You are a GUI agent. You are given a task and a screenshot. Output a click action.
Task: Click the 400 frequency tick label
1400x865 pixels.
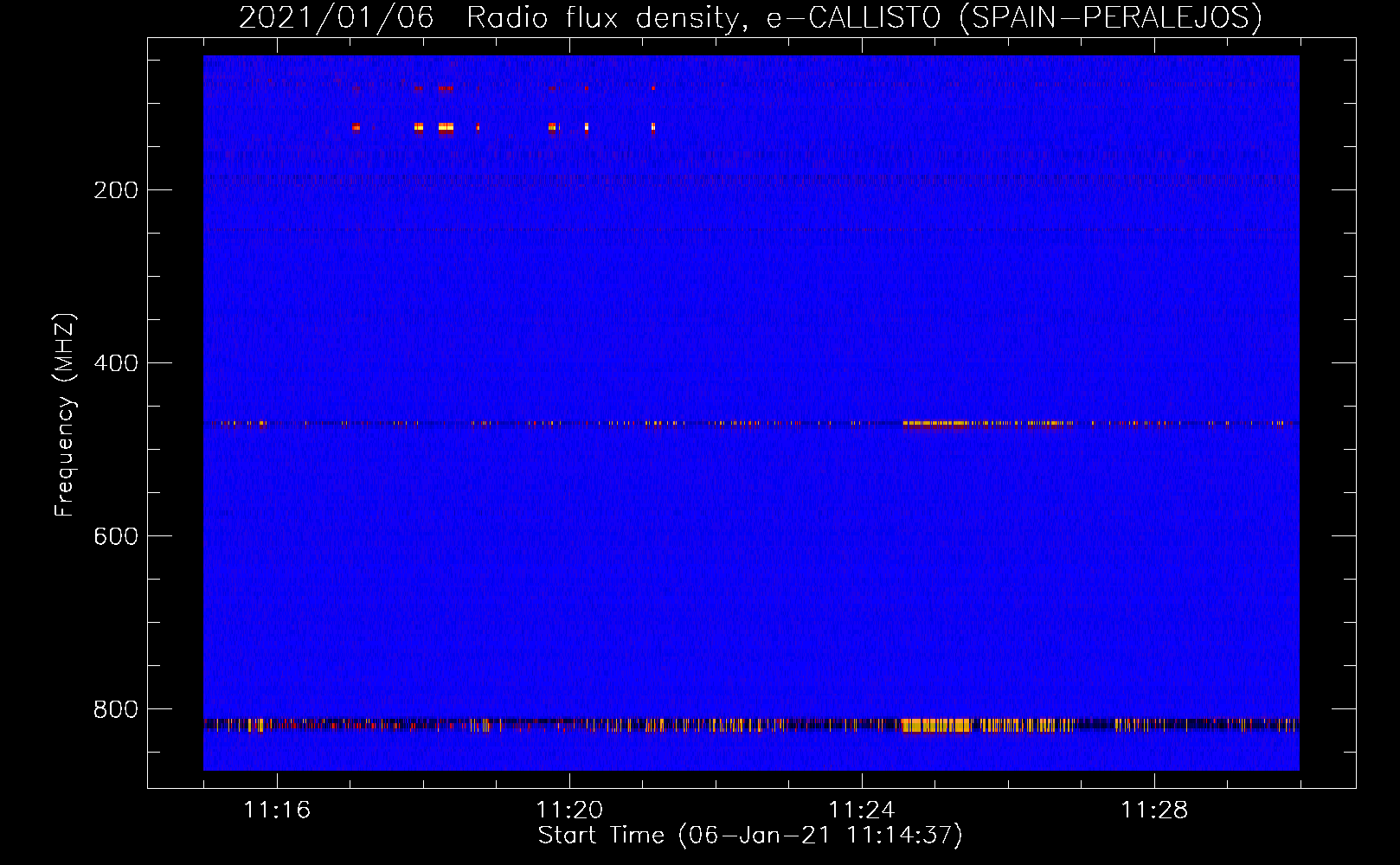(x=116, y=363)
